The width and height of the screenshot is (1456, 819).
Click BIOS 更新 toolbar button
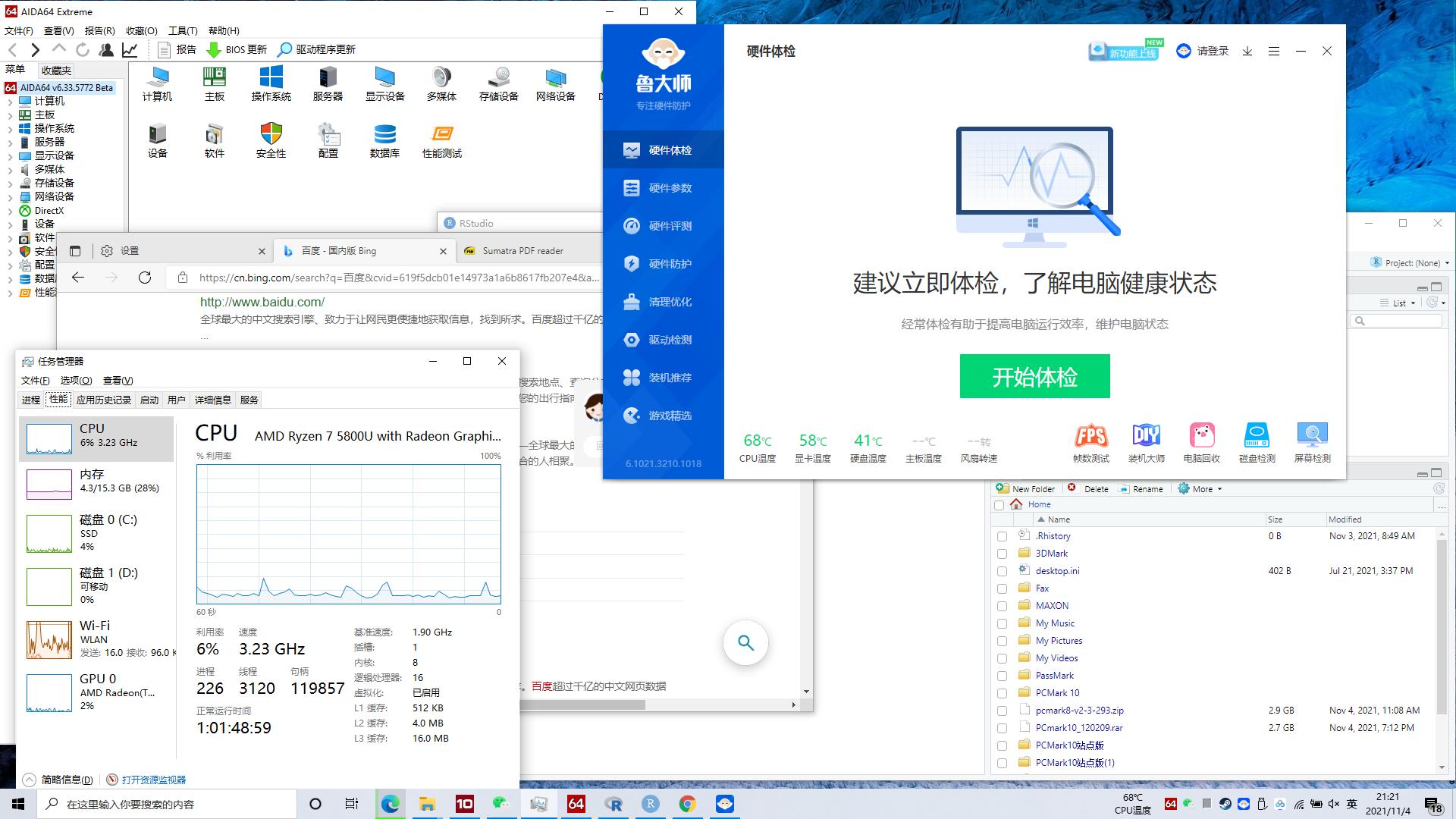(237, 49)
